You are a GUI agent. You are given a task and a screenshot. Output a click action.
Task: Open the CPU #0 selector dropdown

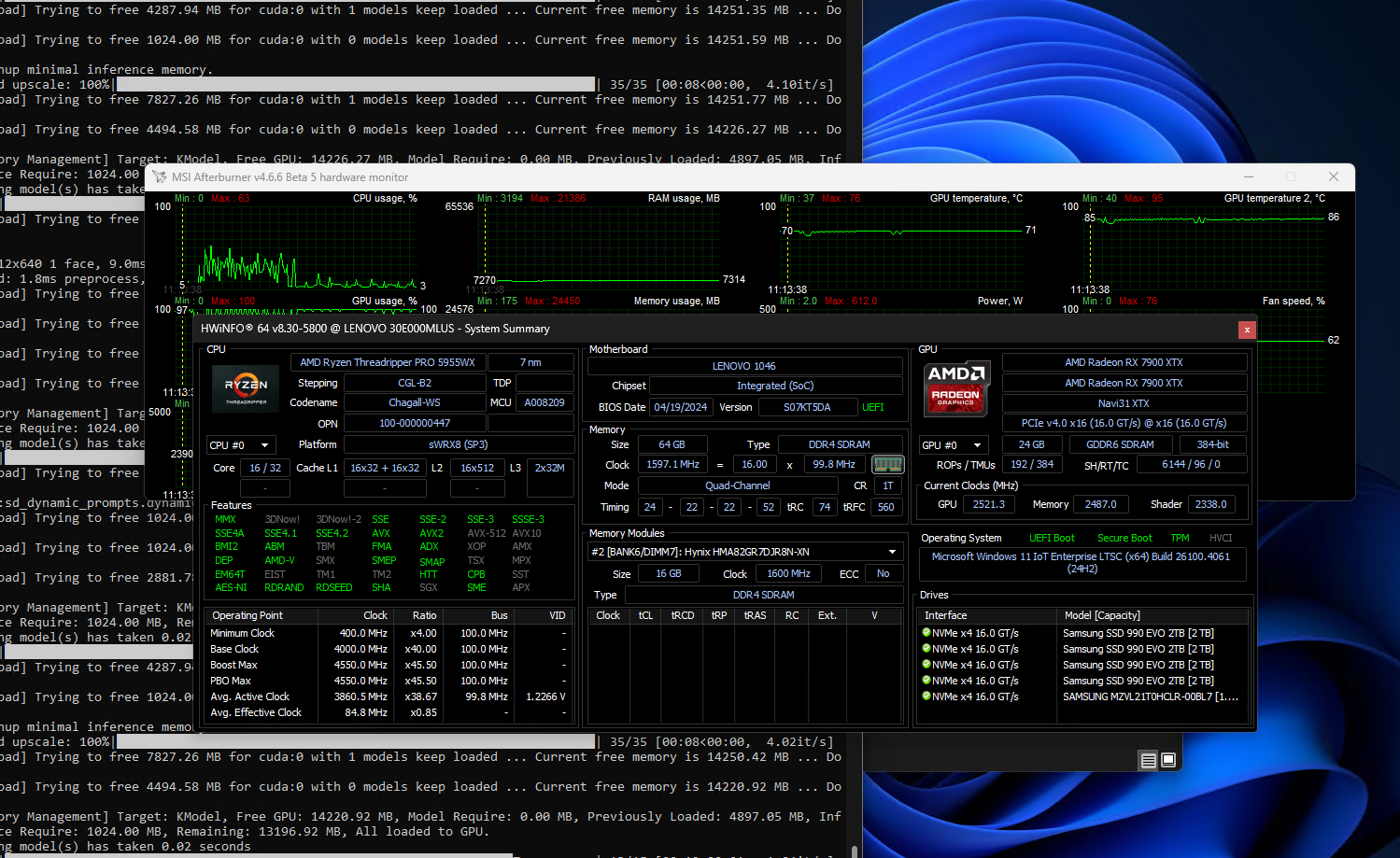click(x=241, y=445)
